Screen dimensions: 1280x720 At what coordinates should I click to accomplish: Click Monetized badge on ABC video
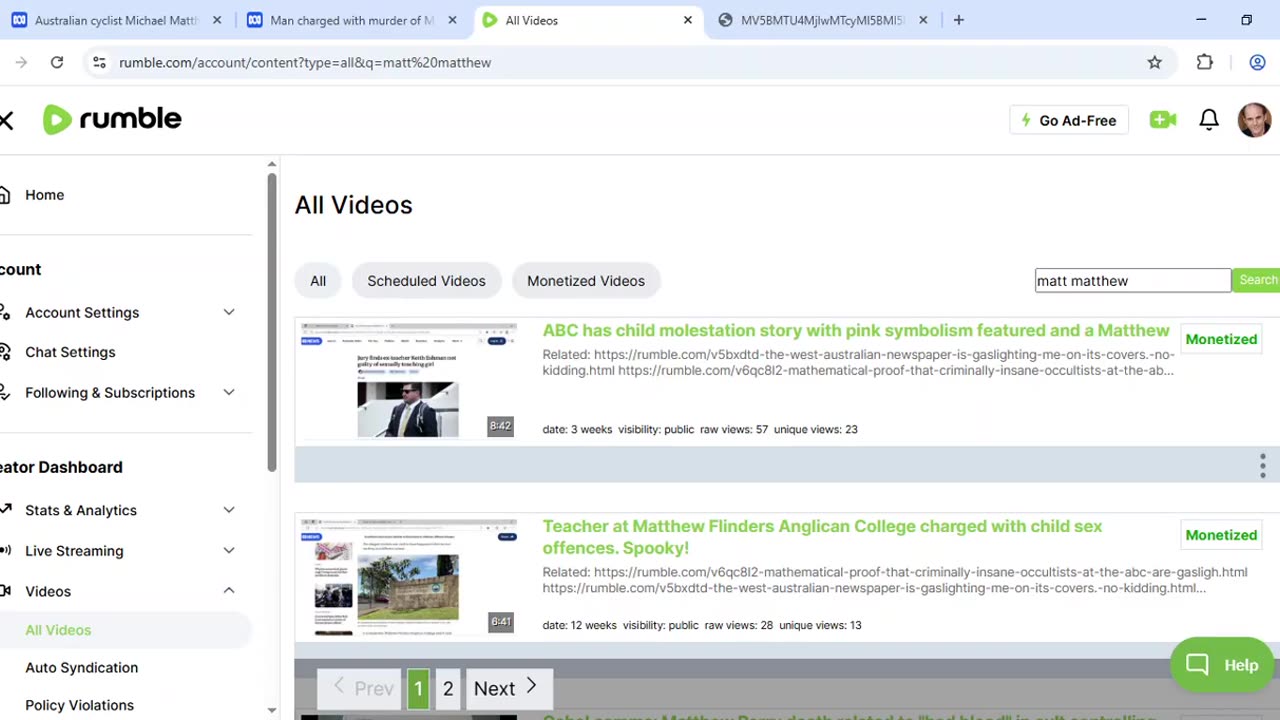1221,339
